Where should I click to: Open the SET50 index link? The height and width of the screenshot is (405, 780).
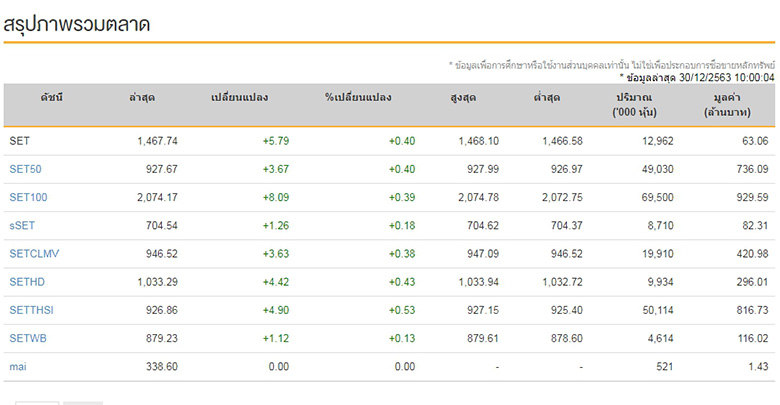(x=25, y=169)
